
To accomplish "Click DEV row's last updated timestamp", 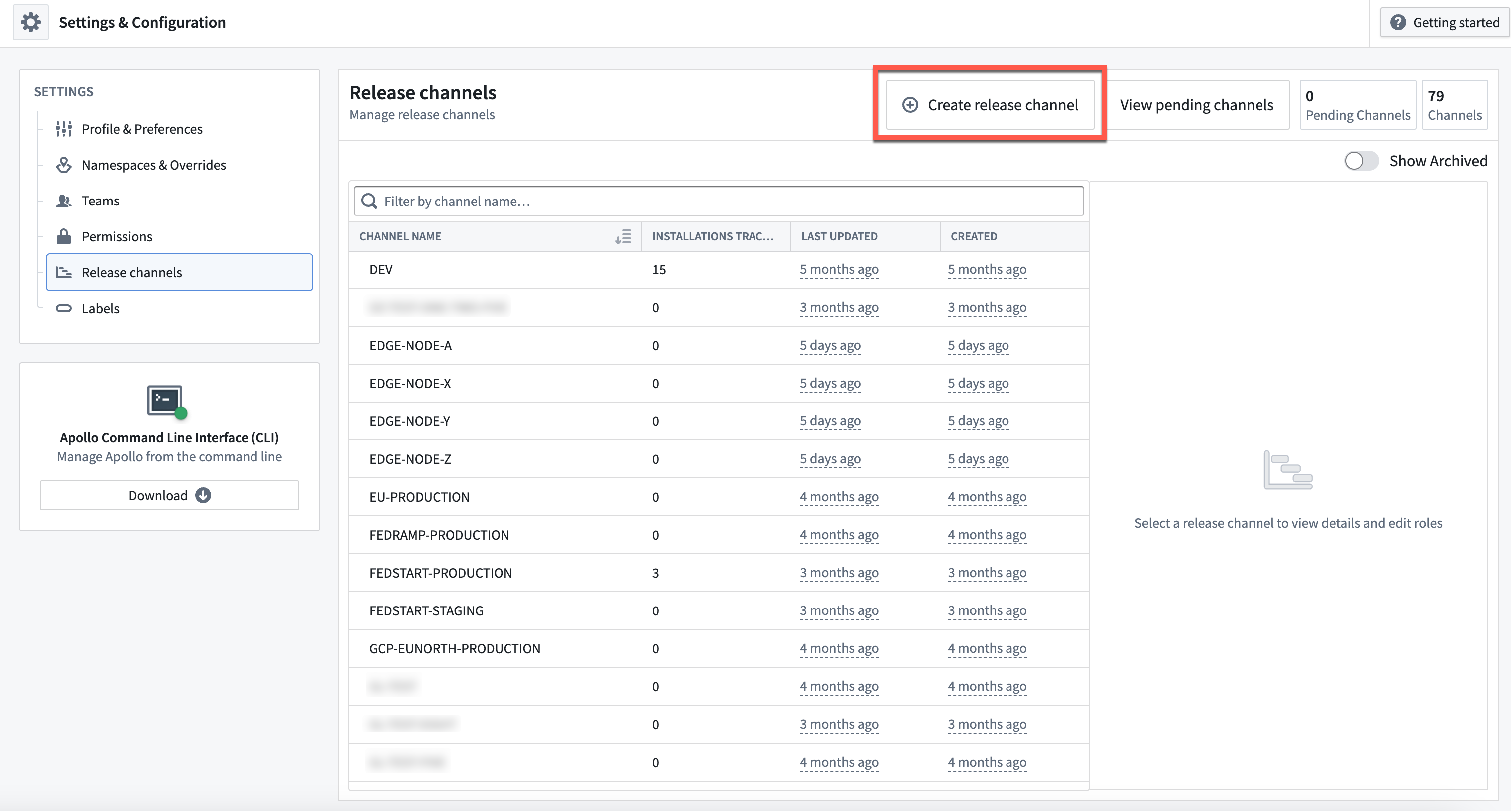I will [839, 270].
